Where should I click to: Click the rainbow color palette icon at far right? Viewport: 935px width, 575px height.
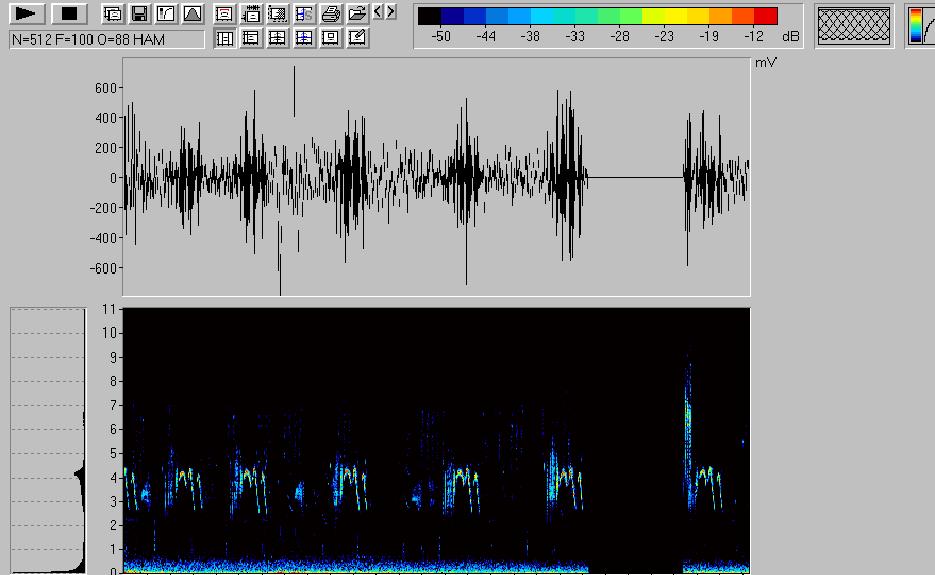pos(917,26)
